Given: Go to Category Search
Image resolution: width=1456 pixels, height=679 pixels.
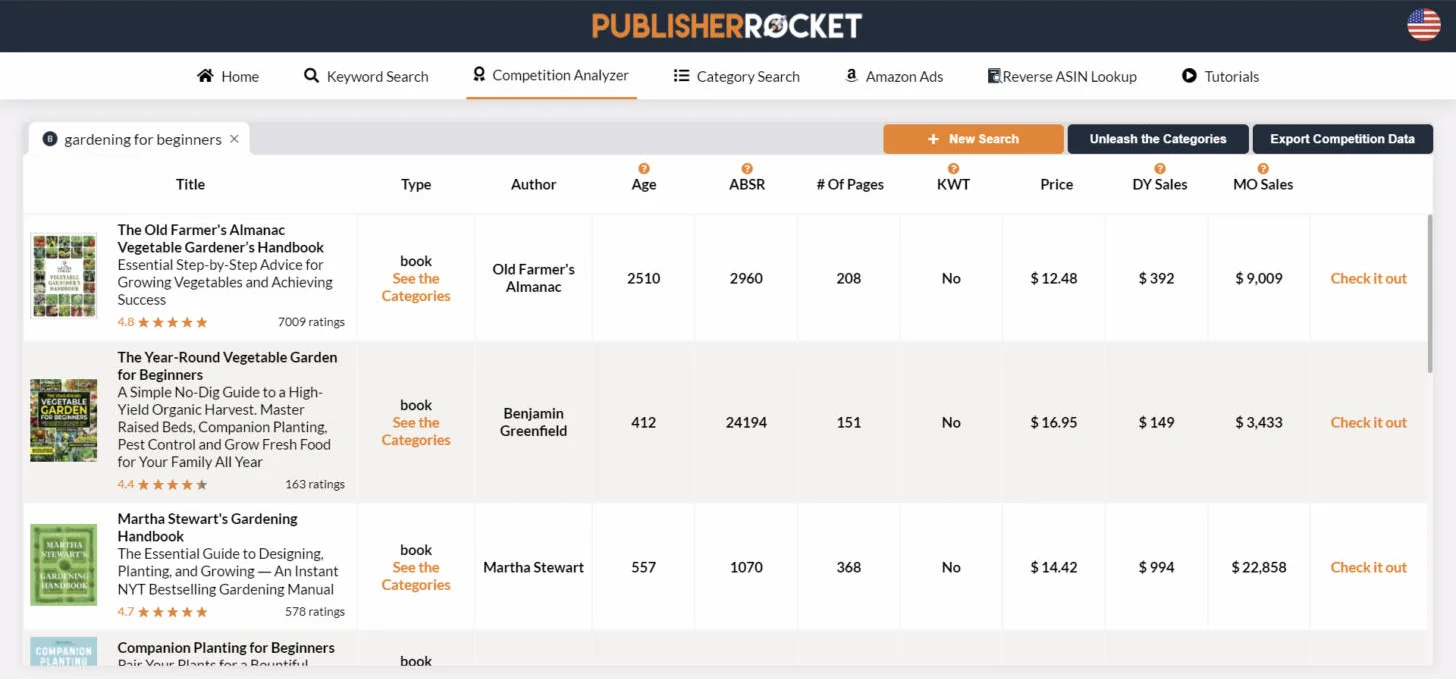Looking at the screenshot, I should [737, 76].
